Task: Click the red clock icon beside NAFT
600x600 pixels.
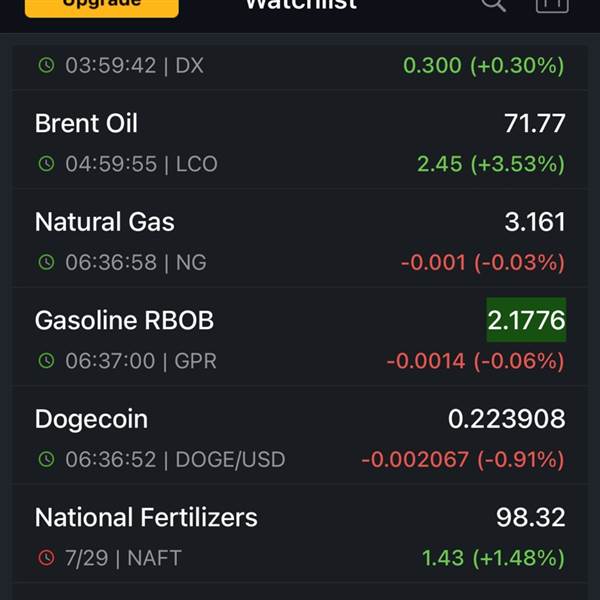Action: coord(46,558)
